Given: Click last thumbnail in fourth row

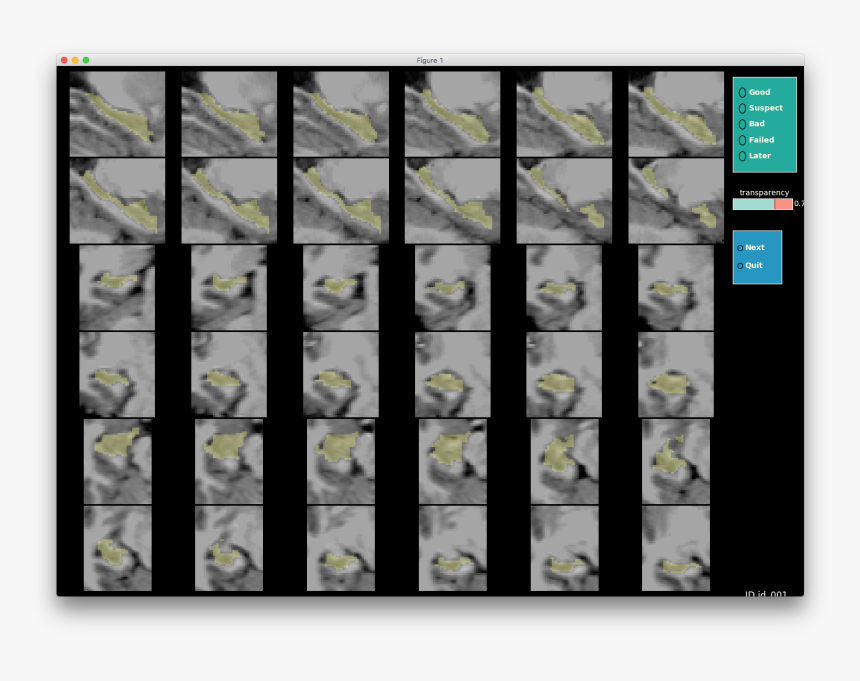Looking at the screenshot, I should [x=676, y=374].
